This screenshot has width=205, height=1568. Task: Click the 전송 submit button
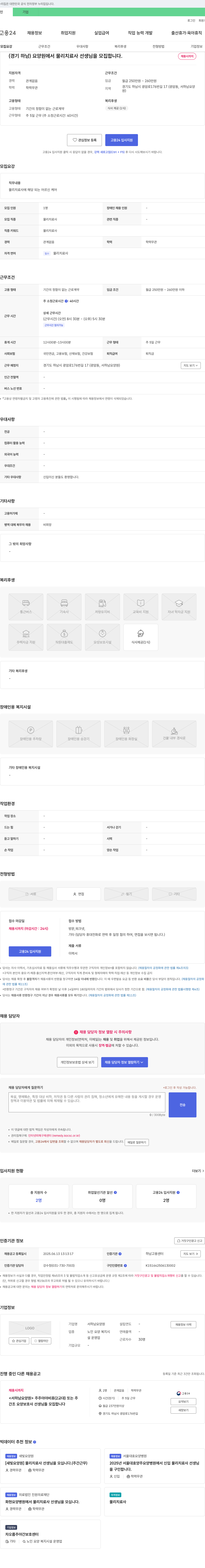click(x=183, y=1105)
